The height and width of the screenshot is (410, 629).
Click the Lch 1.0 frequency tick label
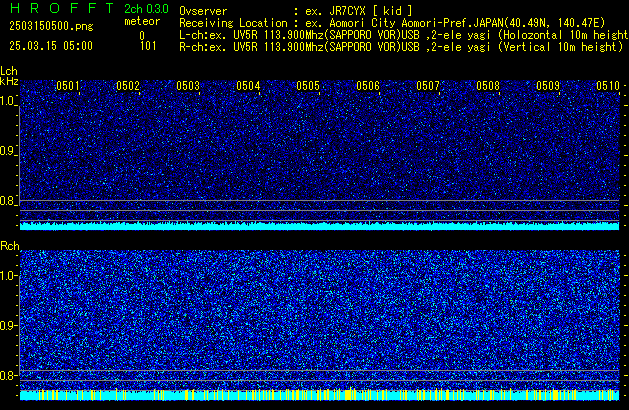click(x=8, y=101)
